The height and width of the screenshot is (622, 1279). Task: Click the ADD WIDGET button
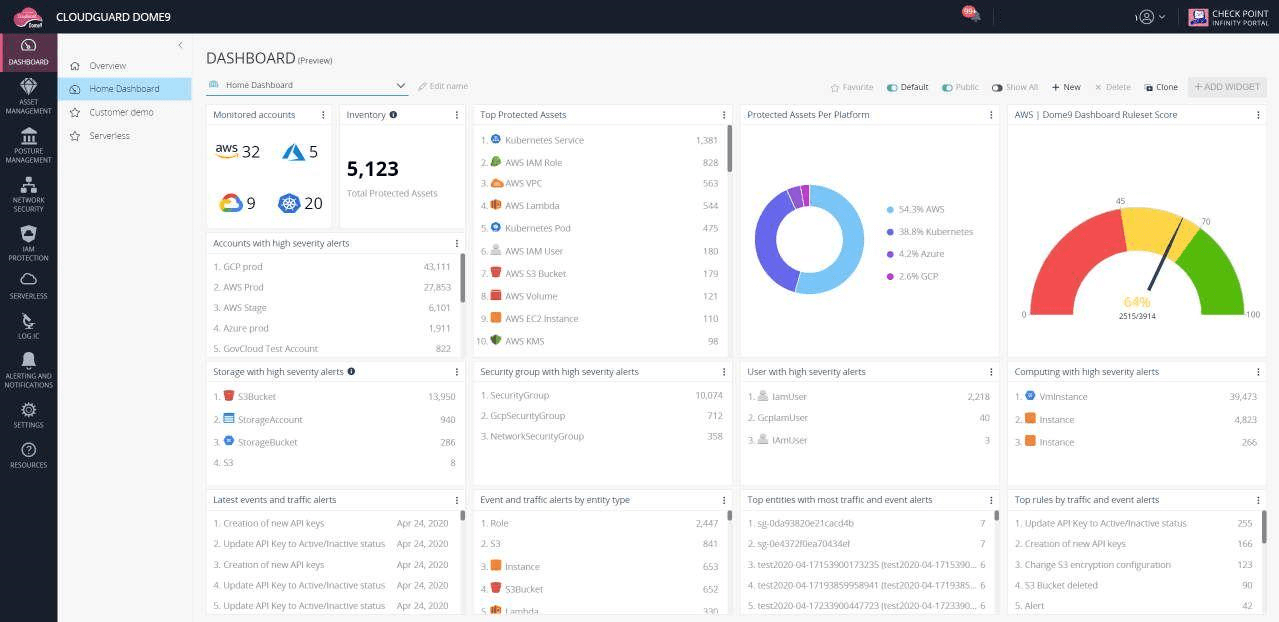coord(1227,87)
